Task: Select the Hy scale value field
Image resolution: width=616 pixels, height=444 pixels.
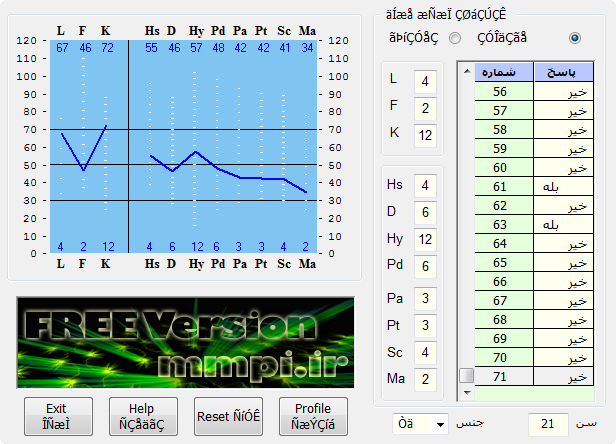Action: click(425, 239)
